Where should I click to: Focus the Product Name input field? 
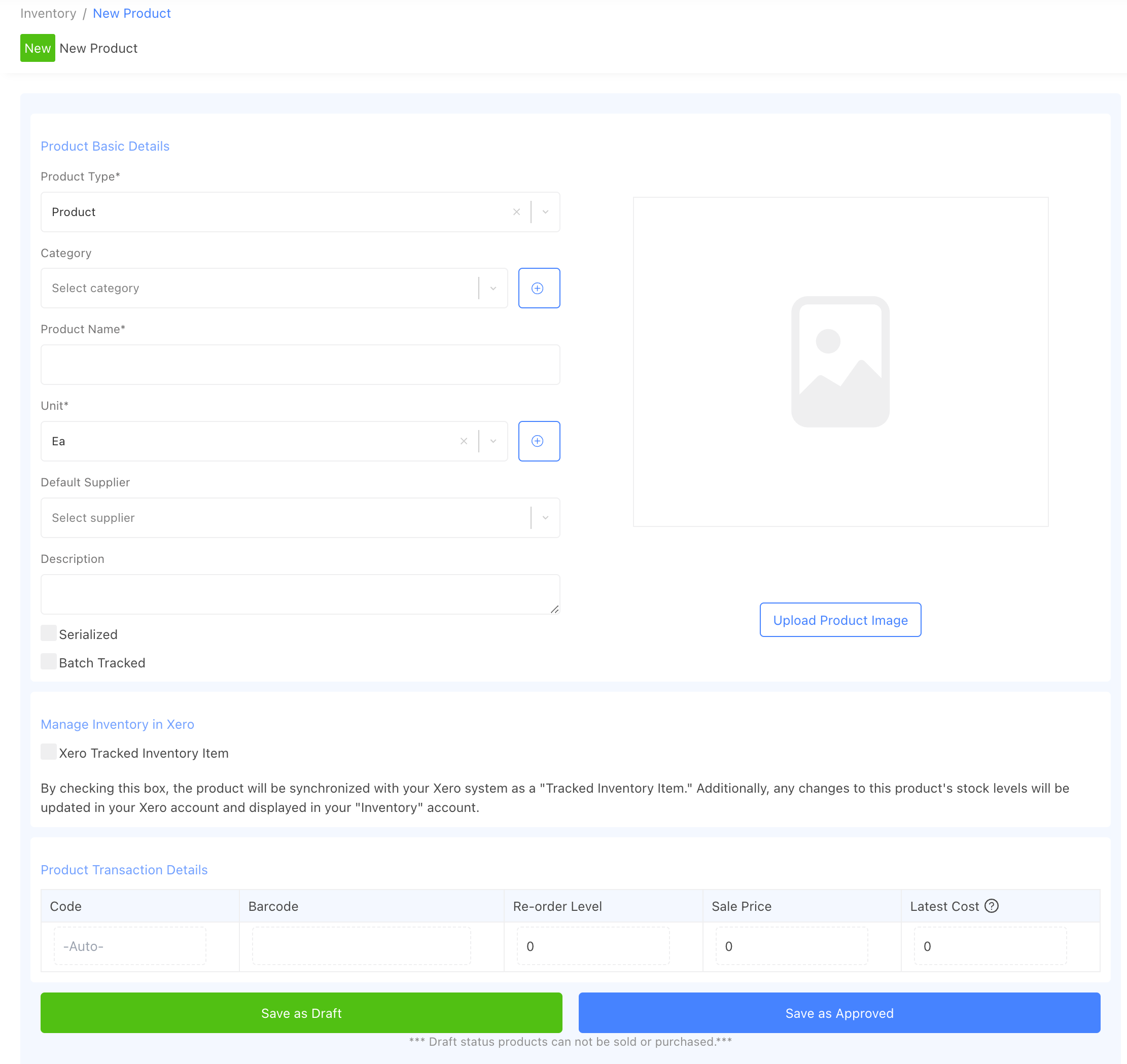[x=300, y=365]
